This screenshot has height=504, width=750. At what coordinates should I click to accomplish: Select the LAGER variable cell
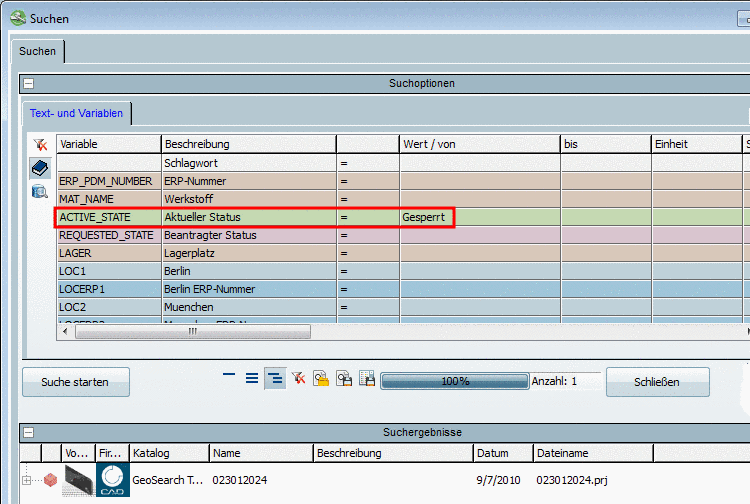[109, 253]
